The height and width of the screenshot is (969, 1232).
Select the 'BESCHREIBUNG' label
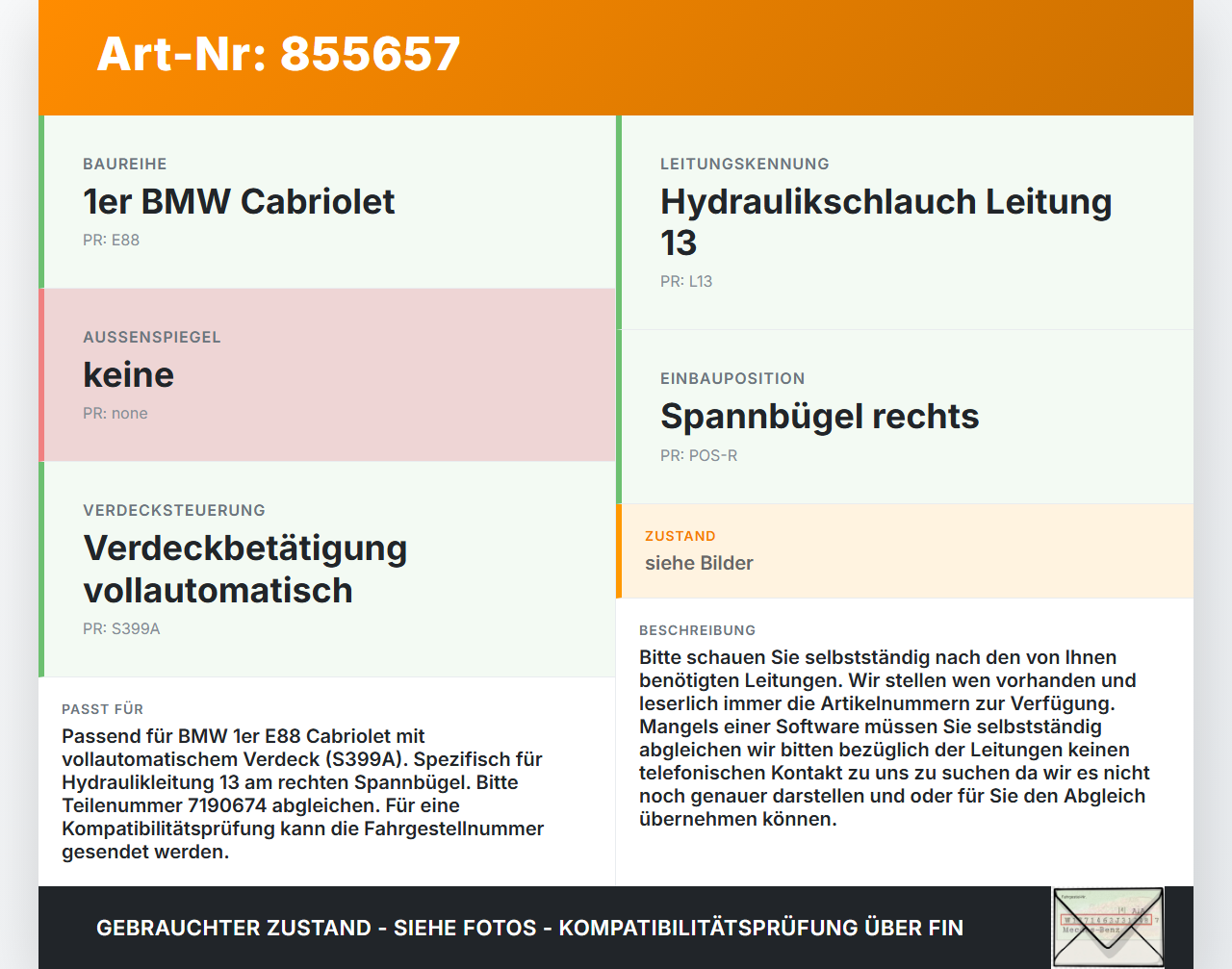(x=698, y=630)
